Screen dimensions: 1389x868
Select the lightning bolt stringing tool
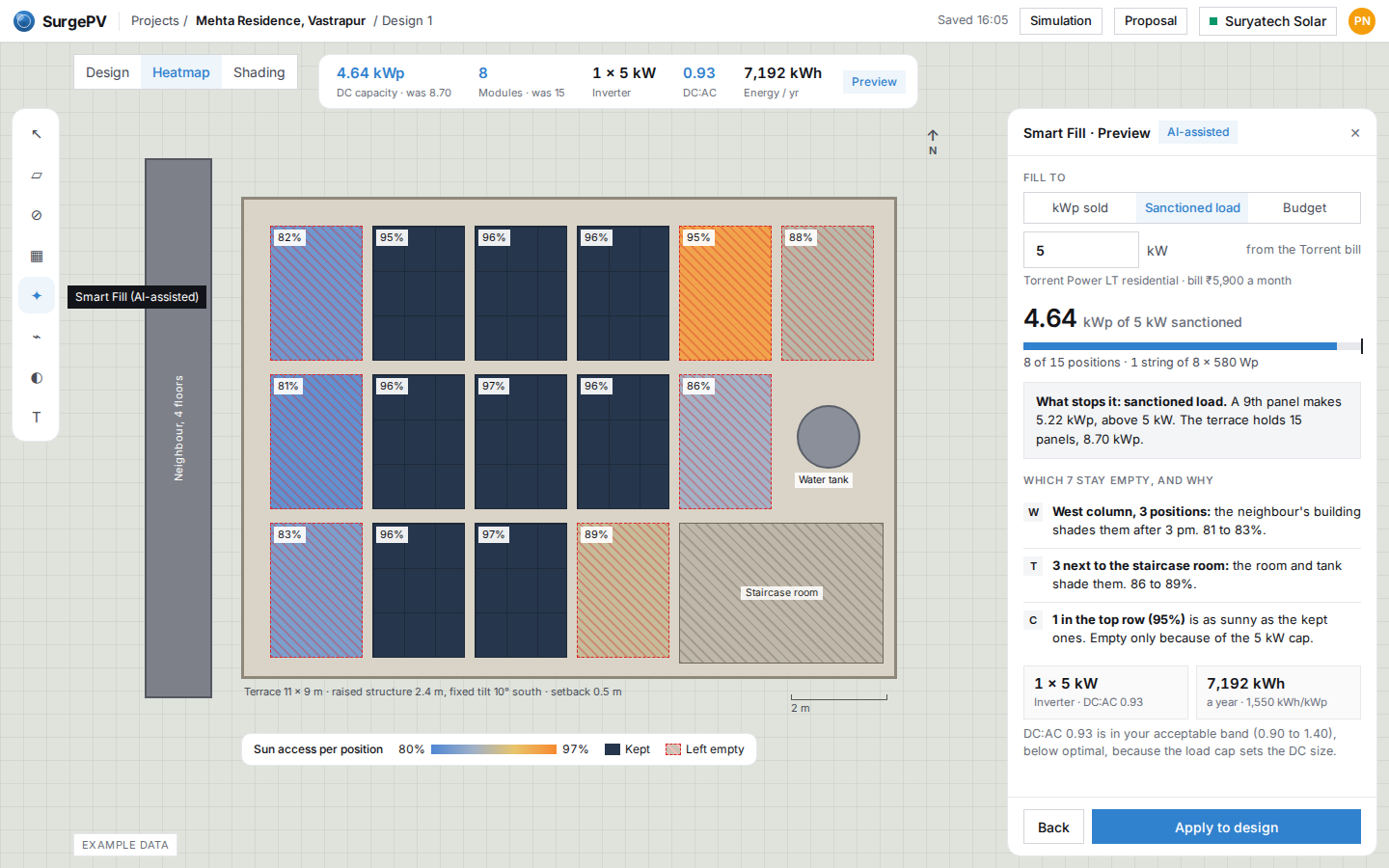click(37, 337)
